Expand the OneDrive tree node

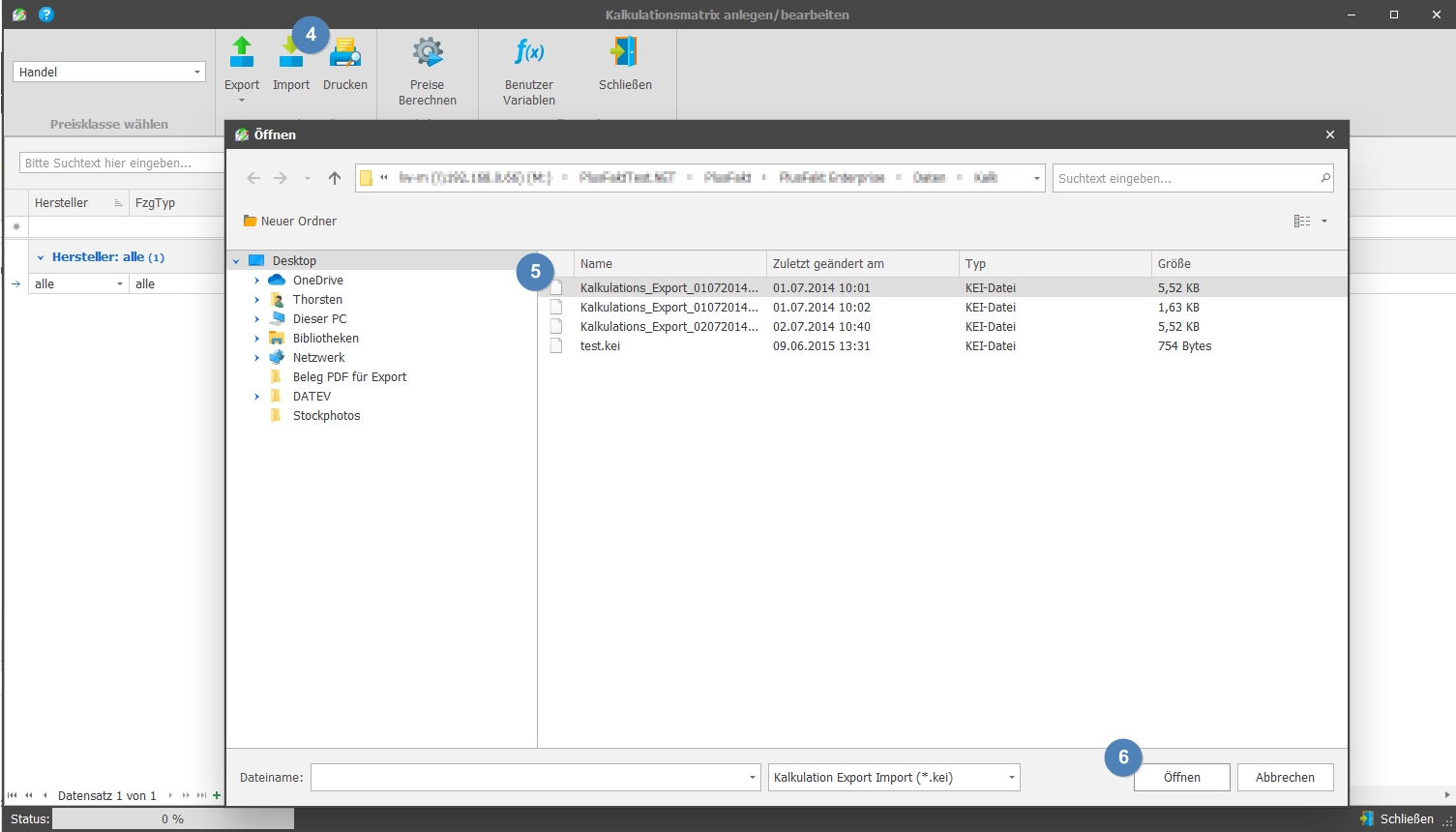pos(256,281)
